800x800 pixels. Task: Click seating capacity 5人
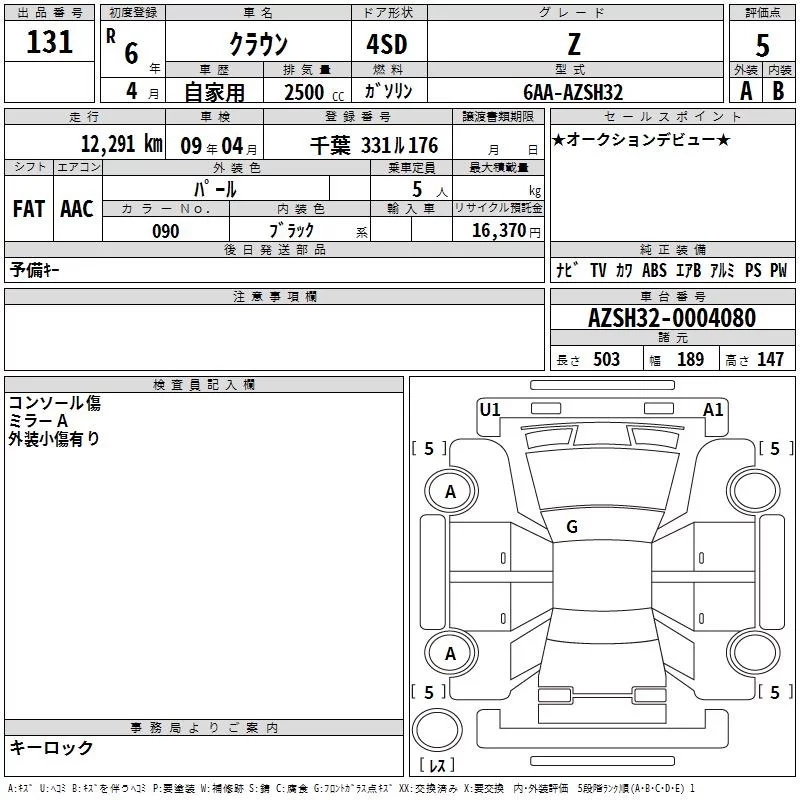(x=429, y=190)
